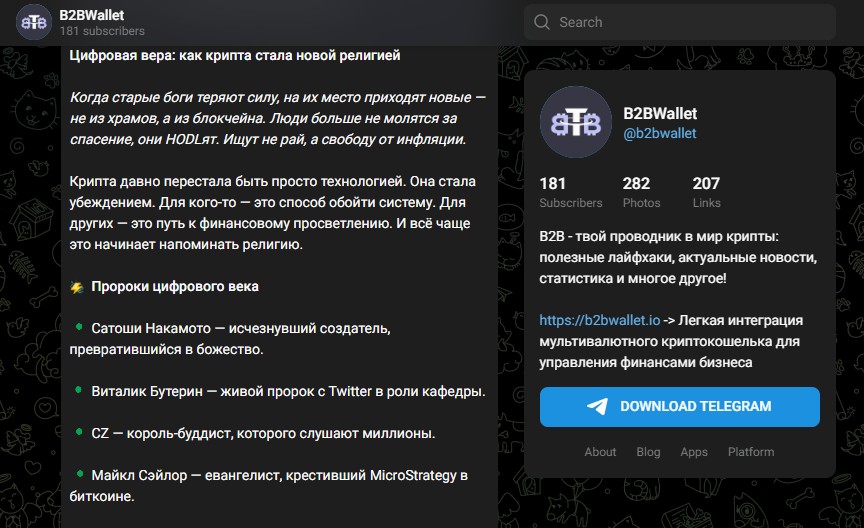This screenshot has height=528, width=864.
Task: Open the Apps footer link
Action: coord(694,452)
